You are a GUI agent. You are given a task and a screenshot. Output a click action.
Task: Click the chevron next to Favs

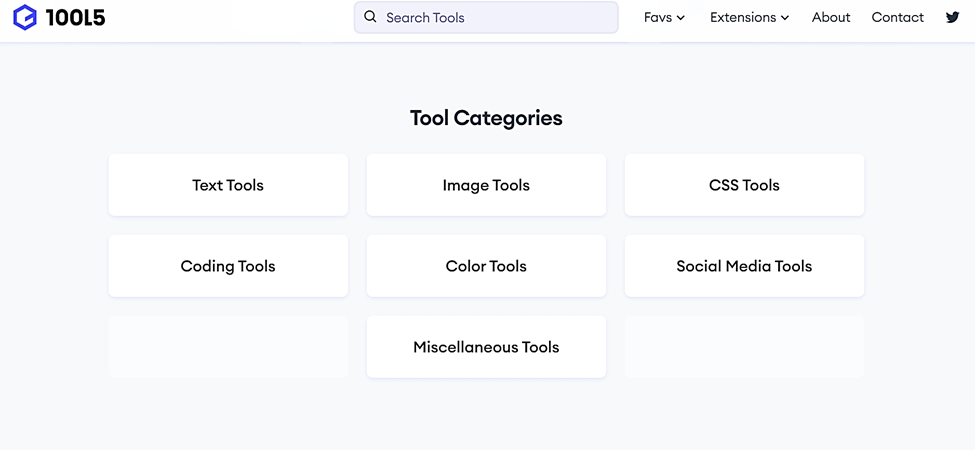(681, 18)
